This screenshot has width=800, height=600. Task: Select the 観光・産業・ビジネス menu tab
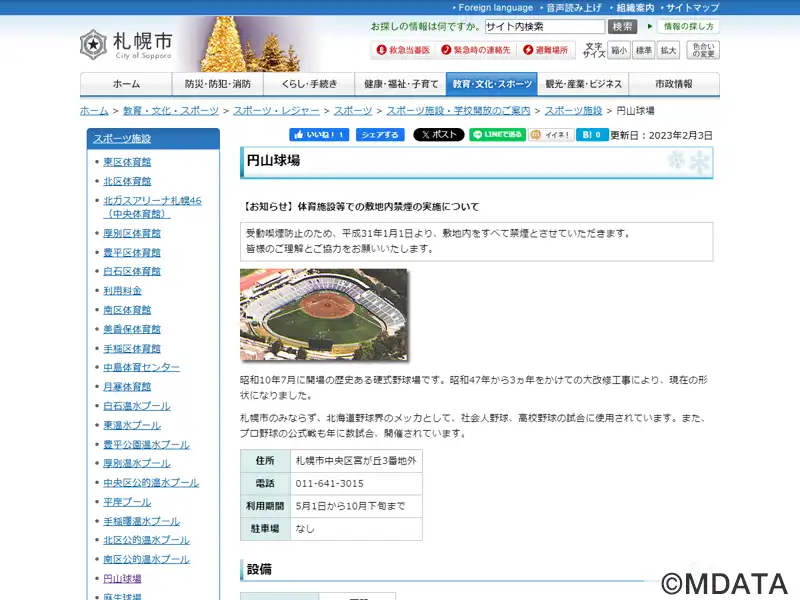click(x=583, y=84)
